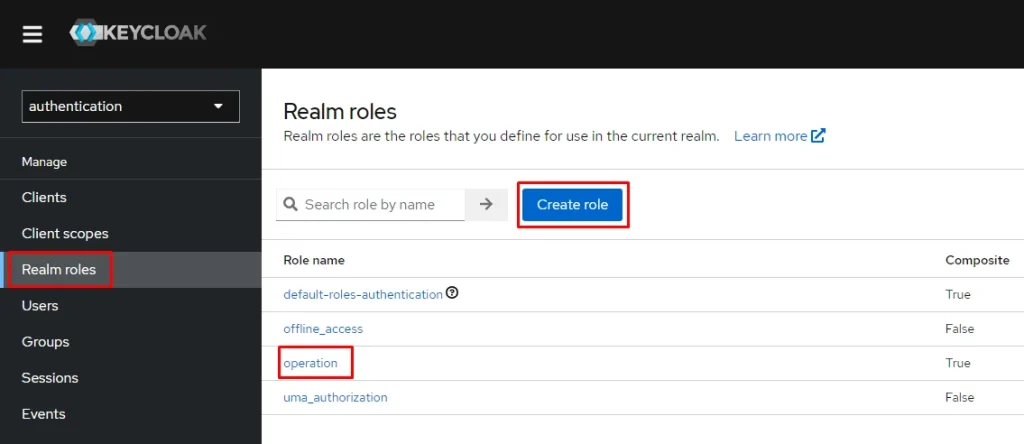Viewport: 1024px width, 444px height.
Task: Open Events in the sidebar
Action: point(43,413)
